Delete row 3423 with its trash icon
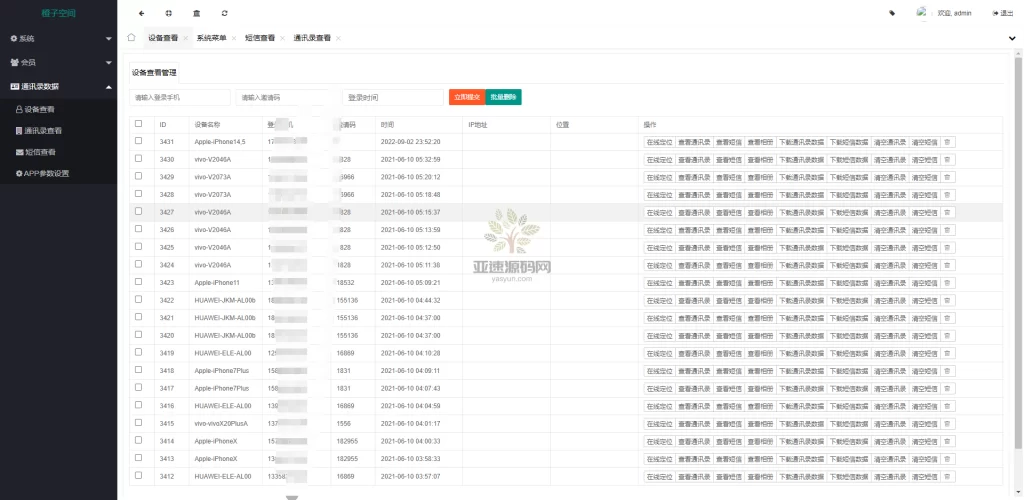The width and height of the screenshot is (1024, 500). (948, 283)
